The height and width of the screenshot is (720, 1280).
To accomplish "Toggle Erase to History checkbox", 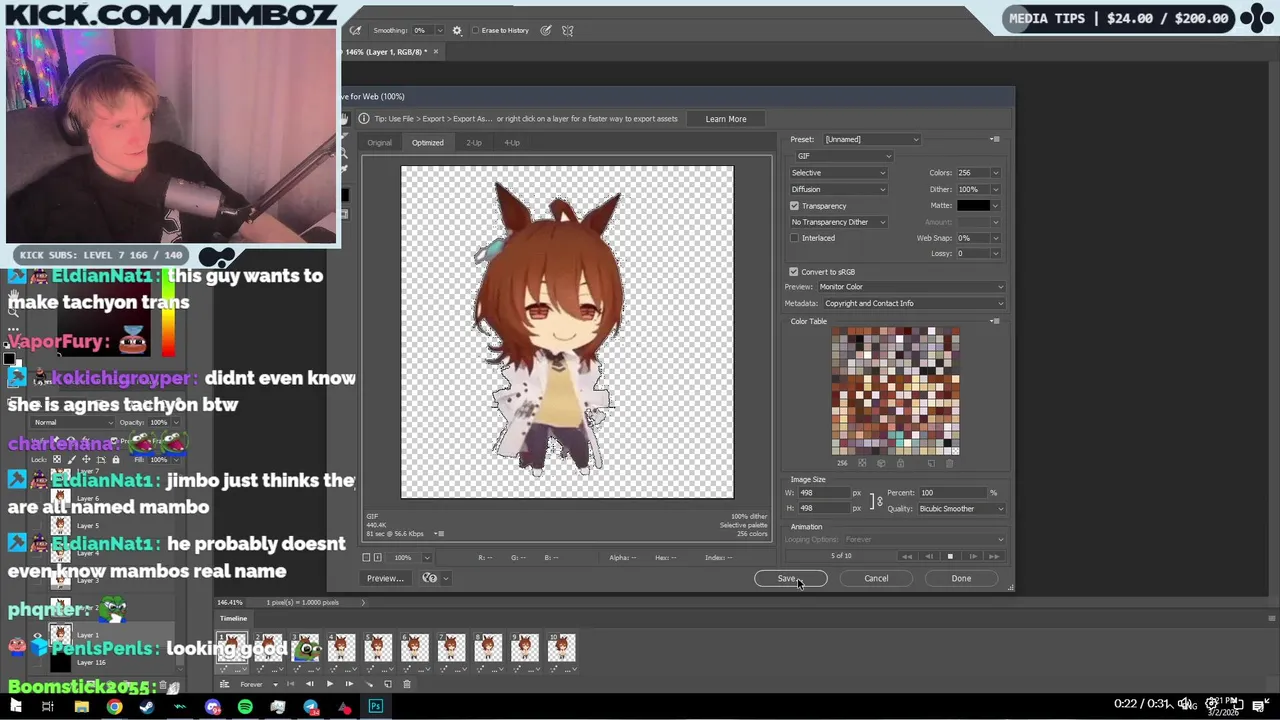I will click(x=475, y=31).
